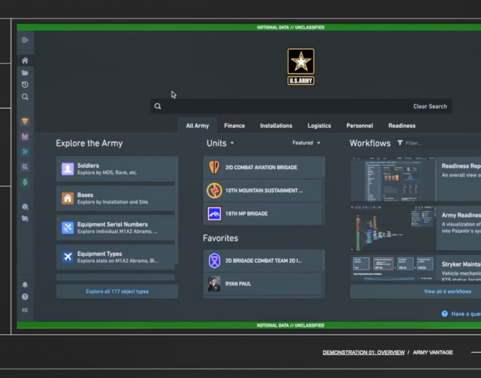Click the blue double-chevron sidebar icon

point(25,152)
